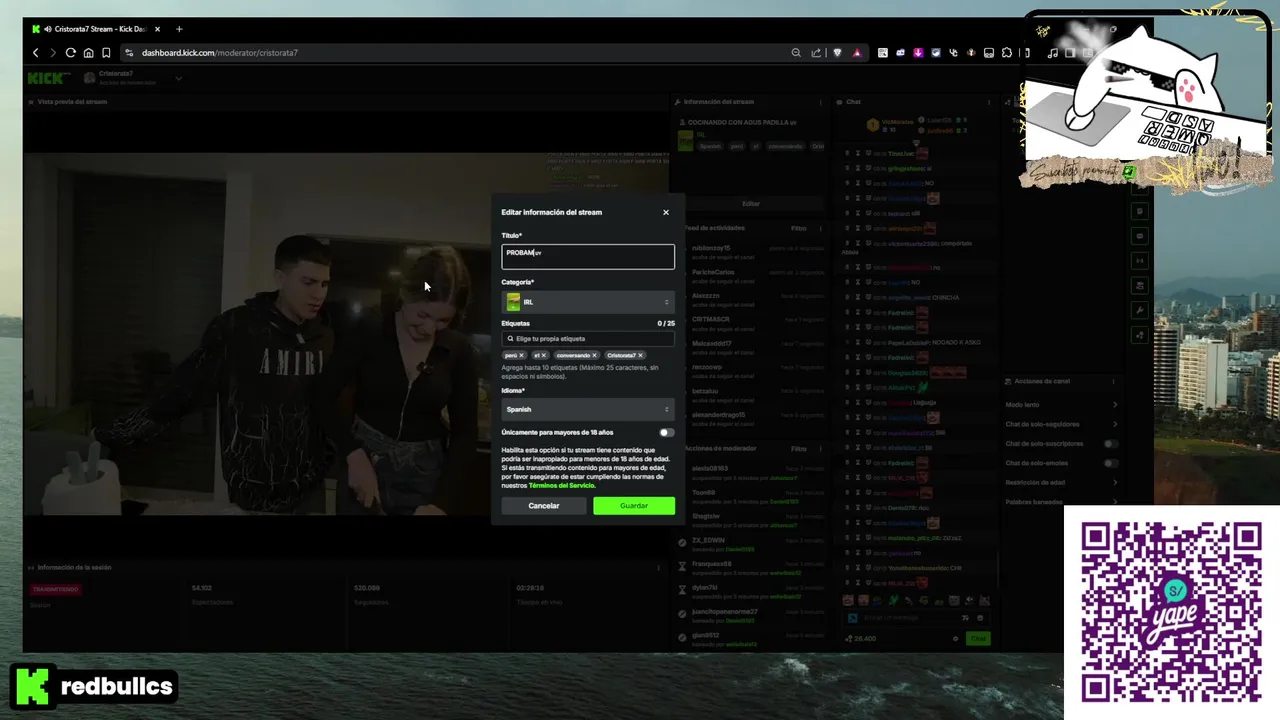Open the pink download extension icon
This screenshot has height=720, width=1280.
click(918, 53)
